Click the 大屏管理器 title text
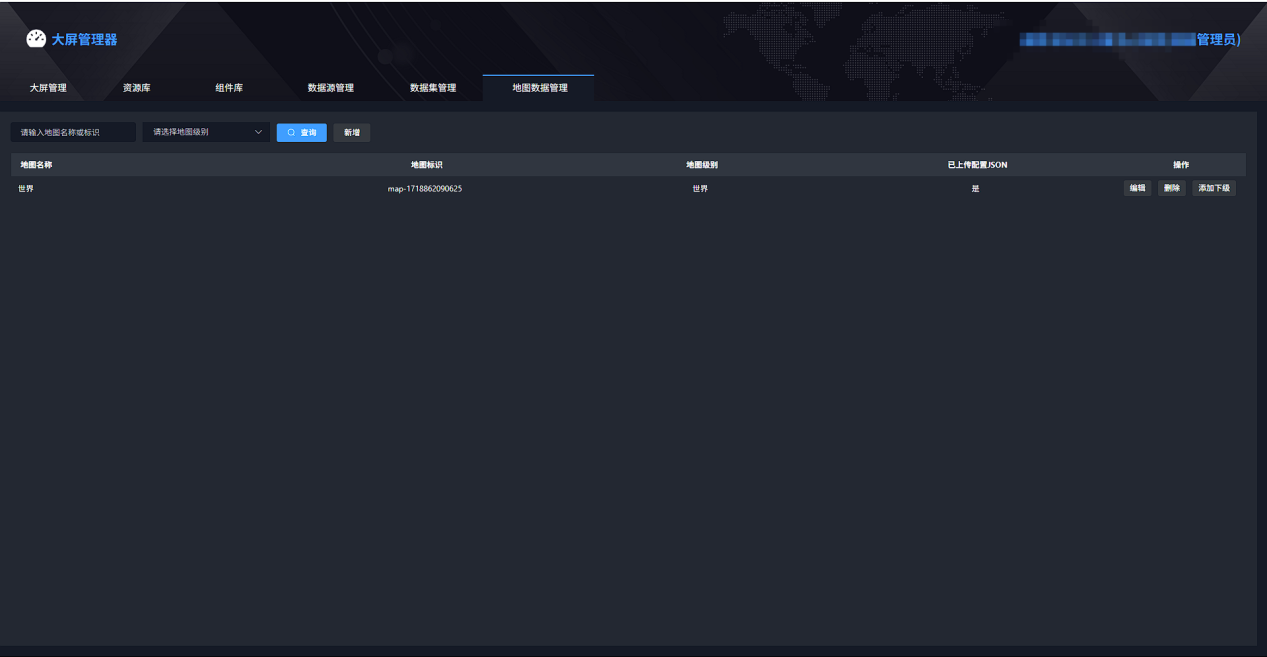Screen dimensions: 1267x657 point(84,40)
